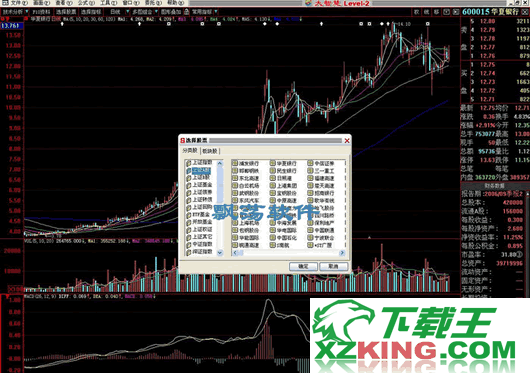The image size is (530, 373).
Task: Click the 确定 button
Action: pyautogui.click(x=303, y=266)
